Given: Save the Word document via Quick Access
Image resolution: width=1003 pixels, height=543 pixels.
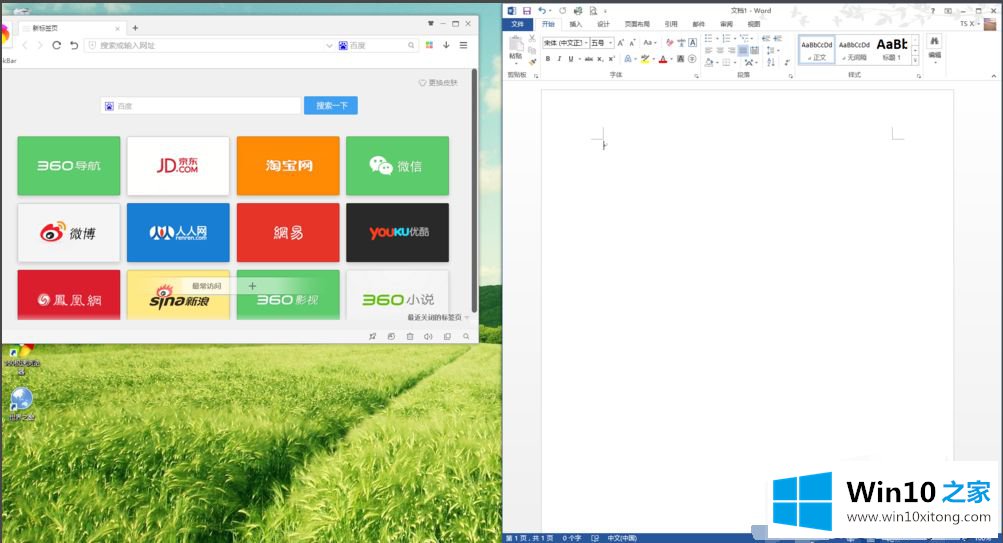Looking at the screenshot, I should 526,11.
